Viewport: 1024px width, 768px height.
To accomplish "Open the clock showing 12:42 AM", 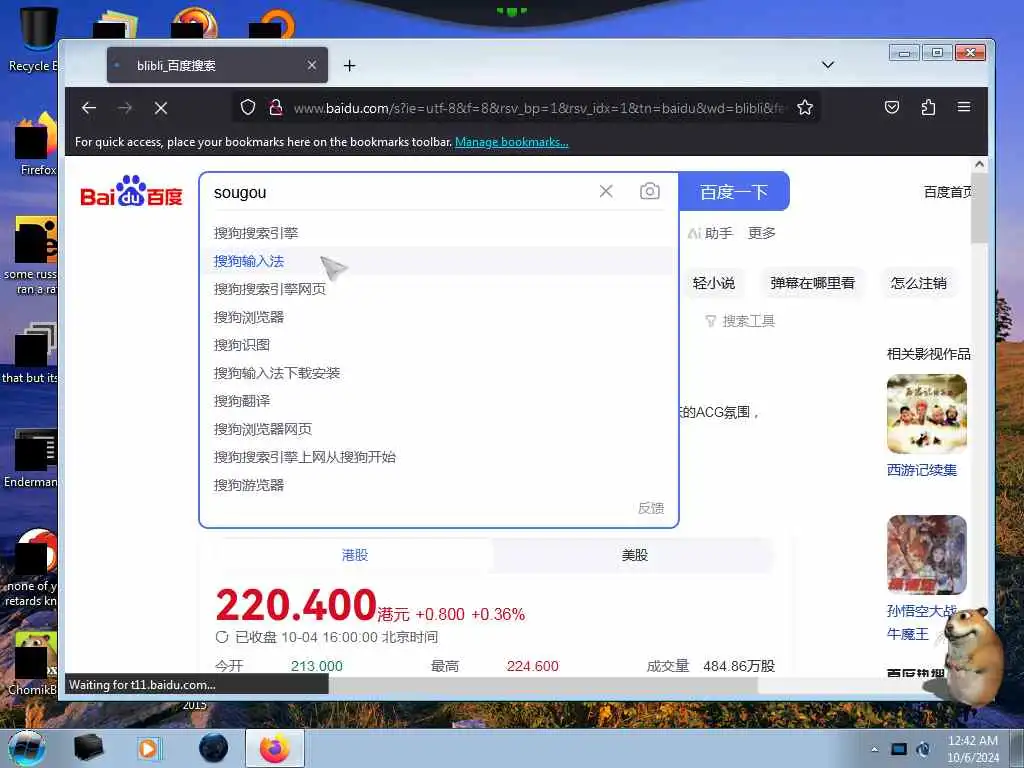I will point(972,748).
